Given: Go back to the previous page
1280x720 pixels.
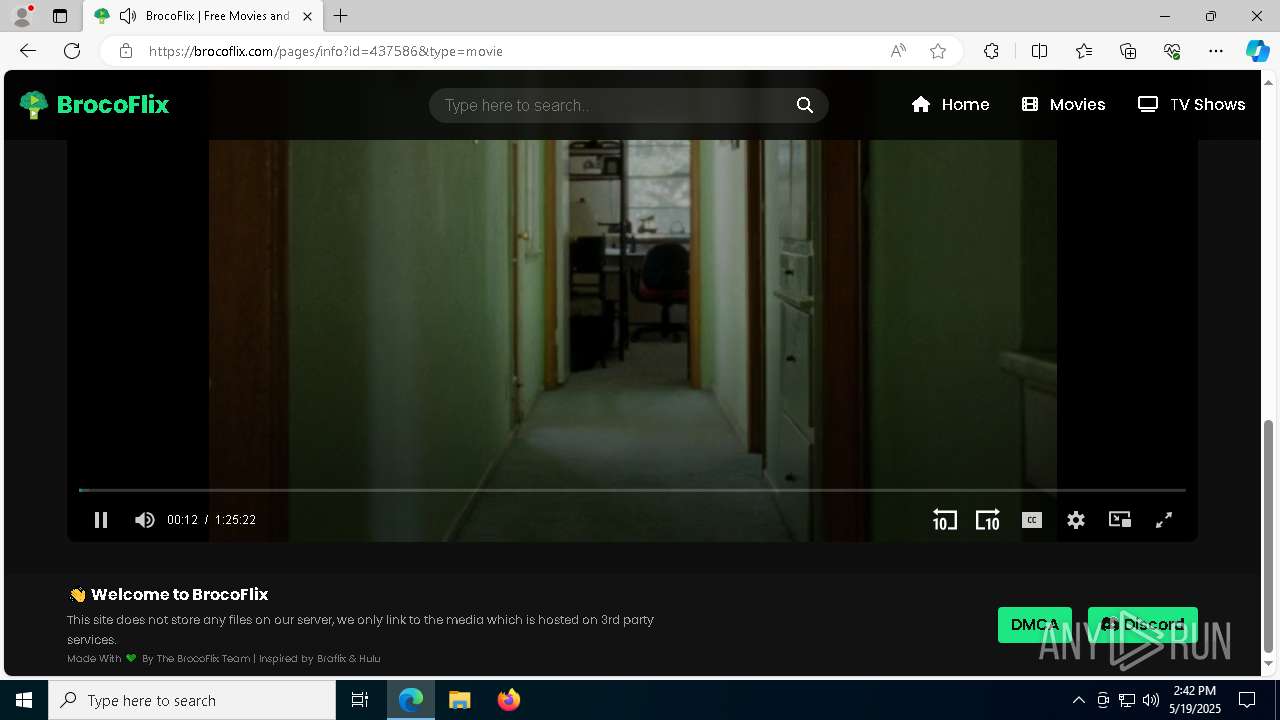Looking at the screenshot, I should click(x=28, y=51).
